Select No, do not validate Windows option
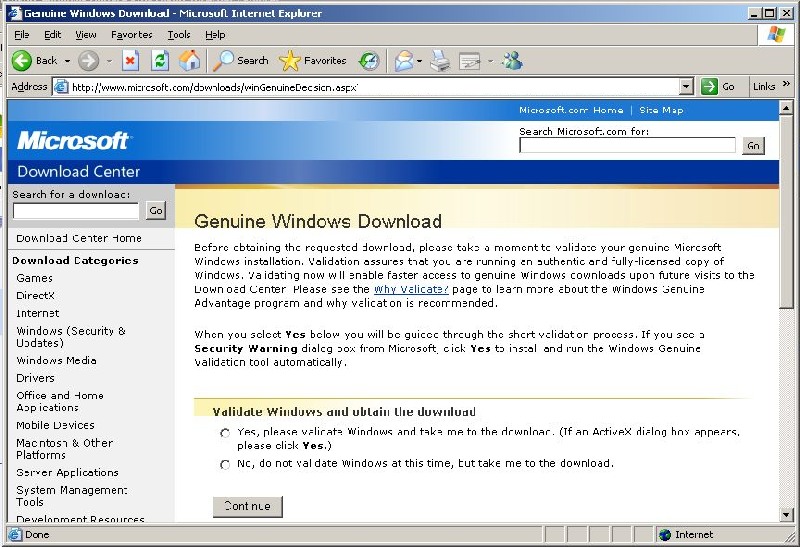800x547 pixels. (225, 464)
